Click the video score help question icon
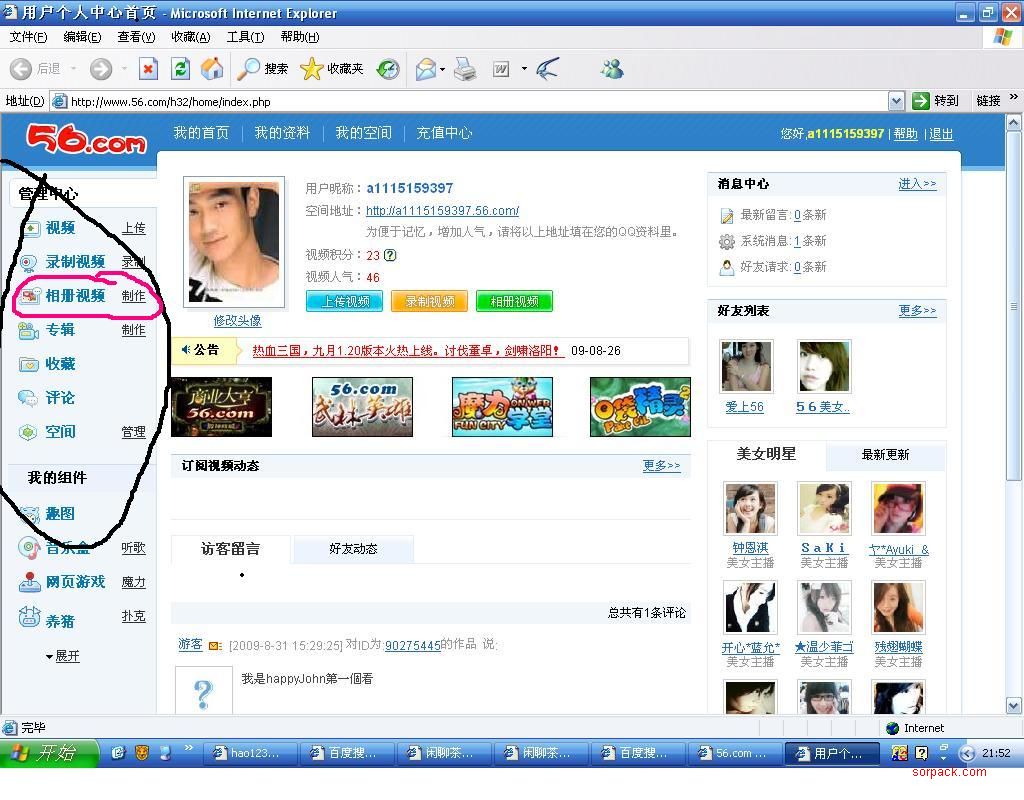 (x=390, y=256)
